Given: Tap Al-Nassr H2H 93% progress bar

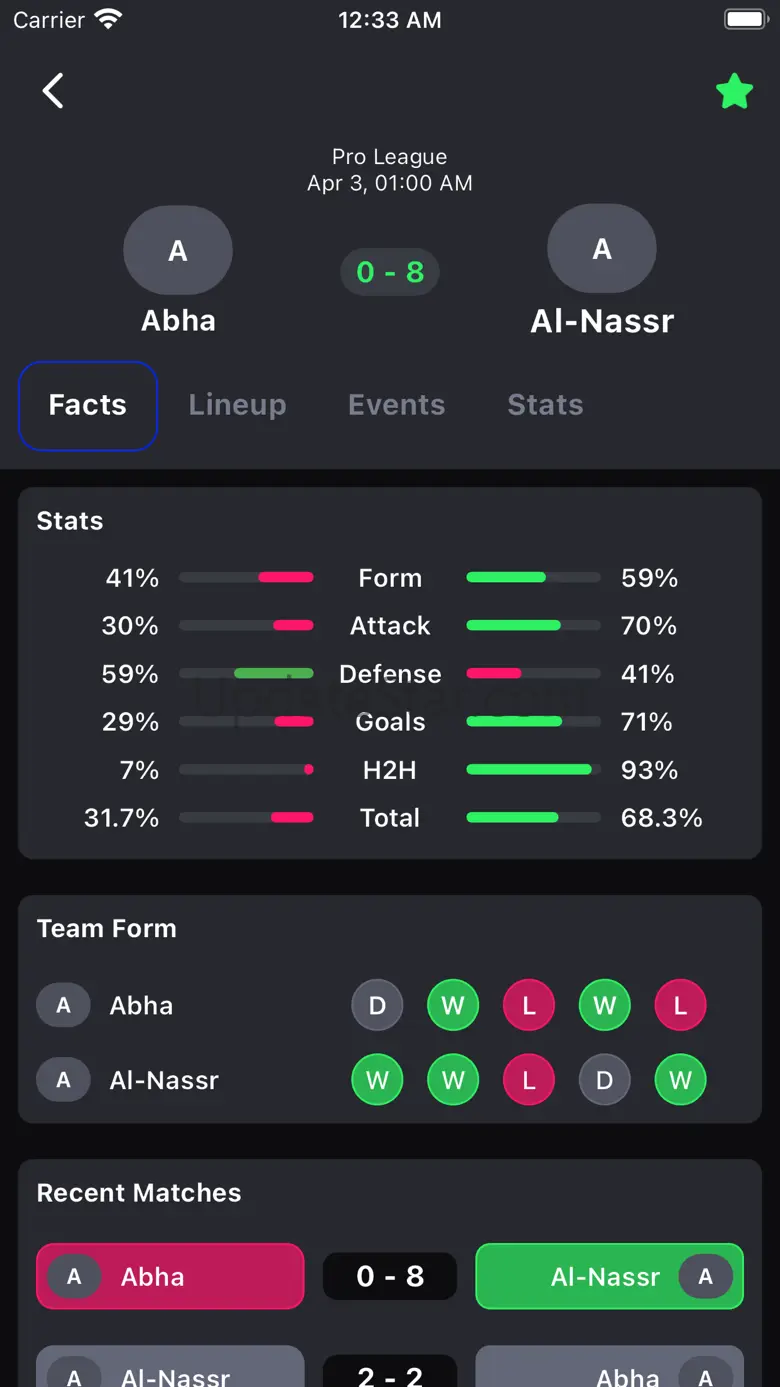Looking at the screenshot, I should pyautogui.click(x=533, y=770).
